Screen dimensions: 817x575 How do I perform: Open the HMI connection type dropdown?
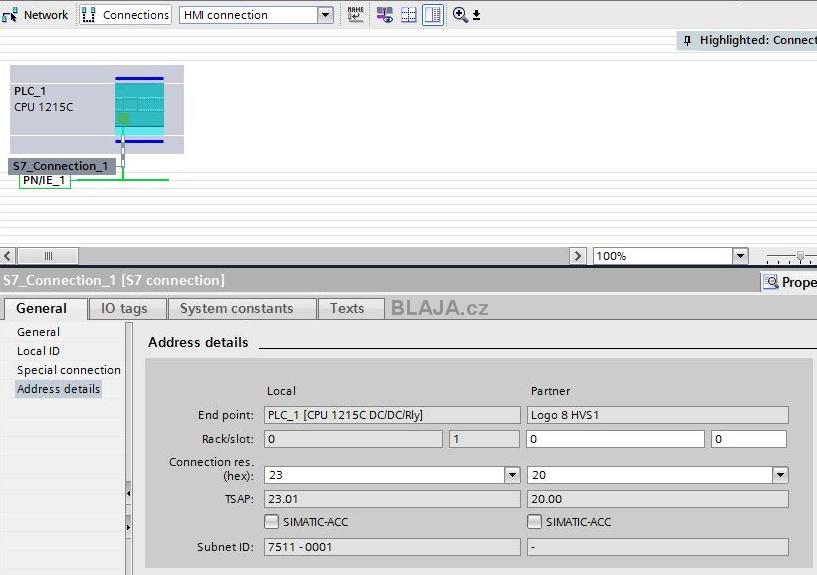pos(325,15)
